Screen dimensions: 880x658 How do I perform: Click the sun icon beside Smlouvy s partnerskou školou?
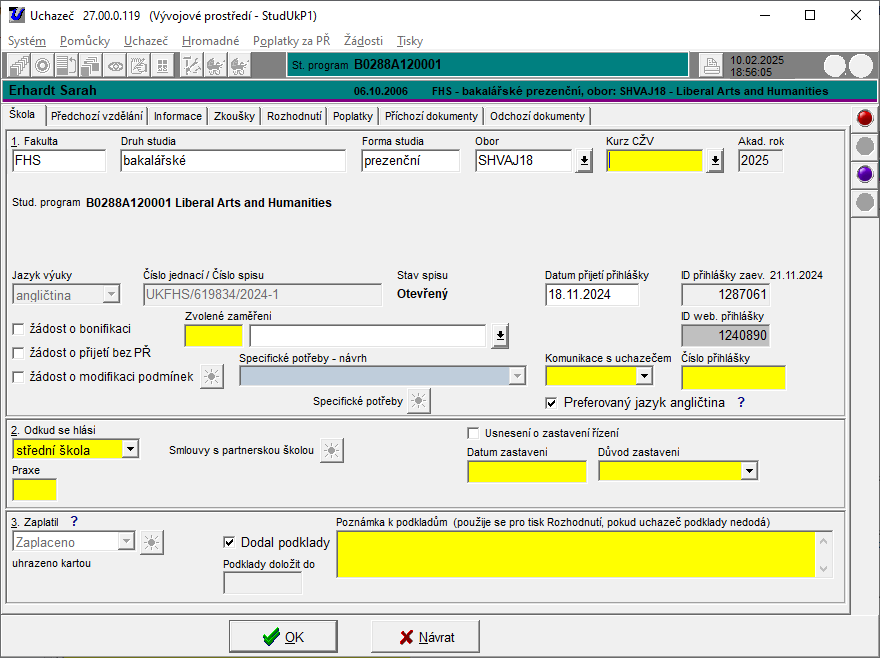(x=331, y=450)
